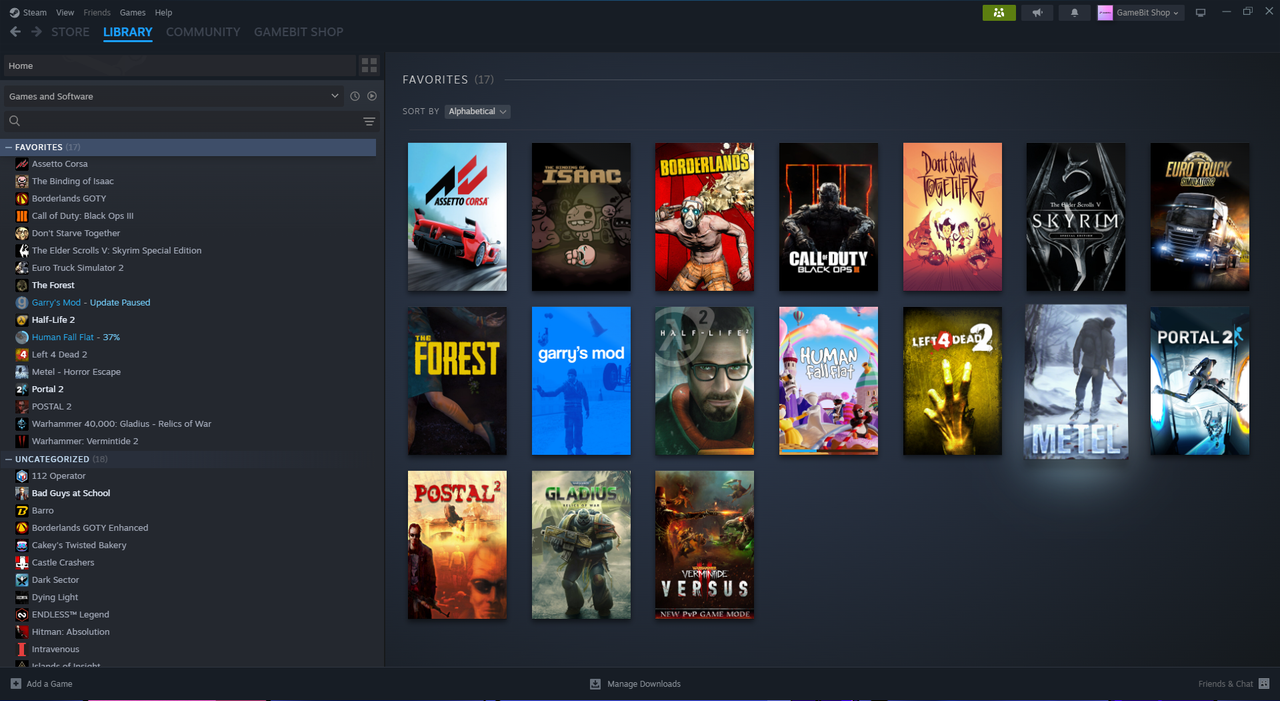
Task: Select Borderlands GOTY Enhanced in sidebar
Action: pyautogui.click(x=90, y=528)
